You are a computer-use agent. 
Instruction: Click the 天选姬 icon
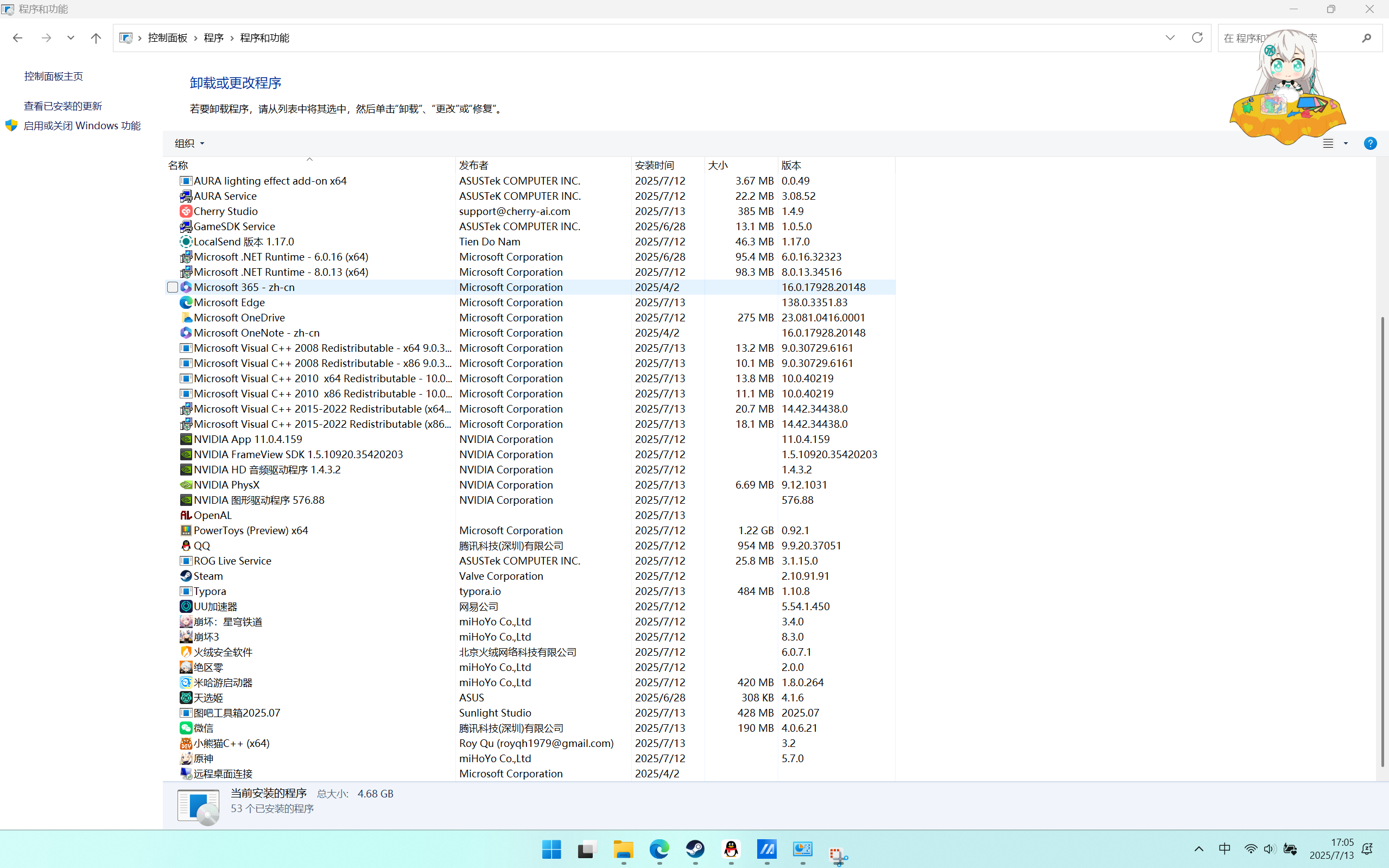(186, 698)
